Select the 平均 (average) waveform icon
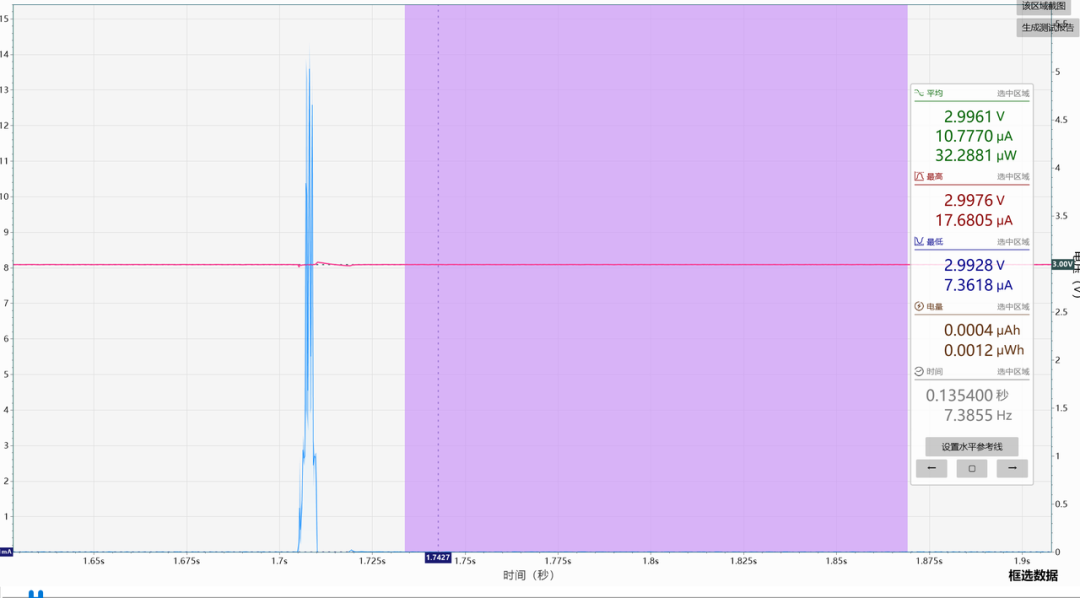 tap(921, 91)
